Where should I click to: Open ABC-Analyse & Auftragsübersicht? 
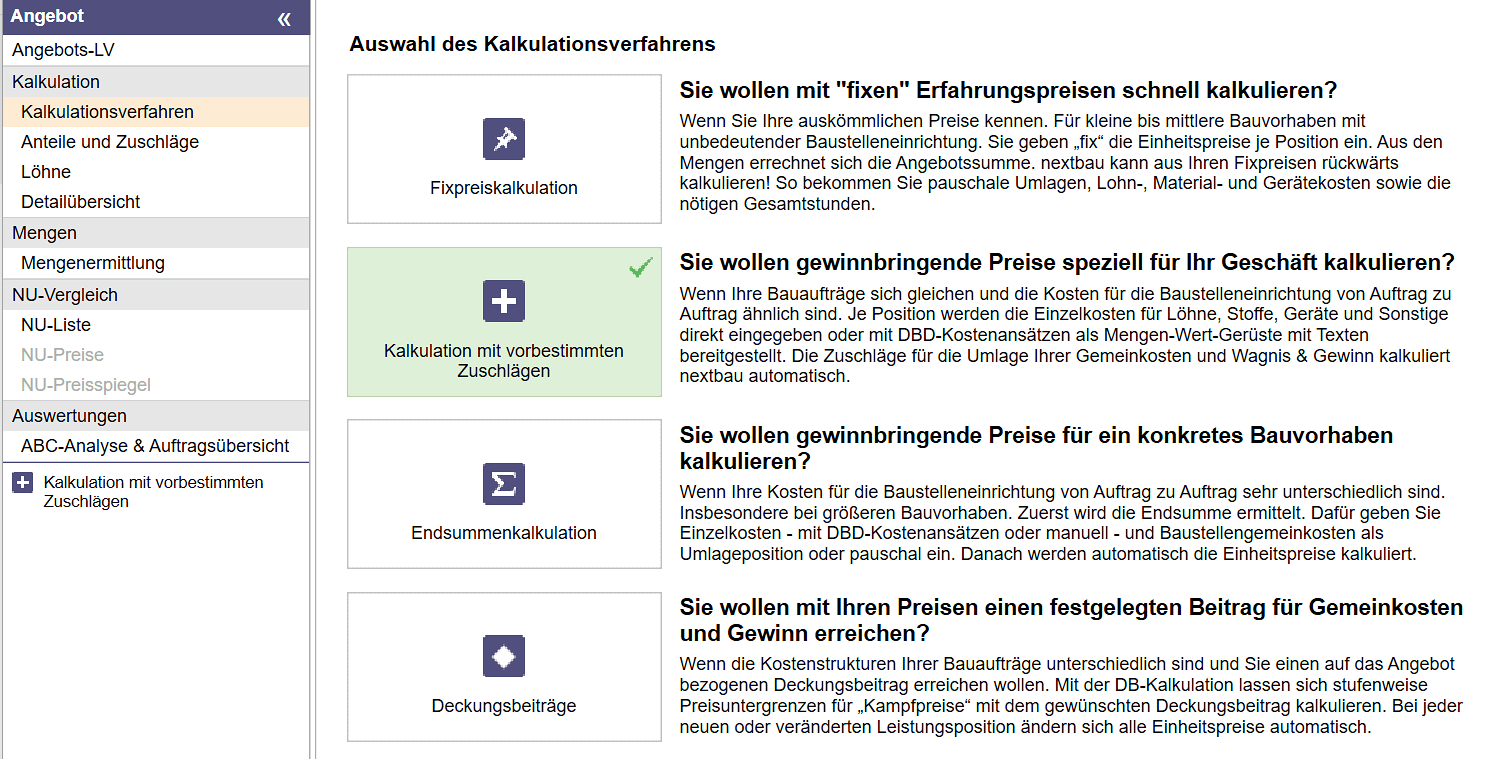pyautogui.click(x=155, y=446)
